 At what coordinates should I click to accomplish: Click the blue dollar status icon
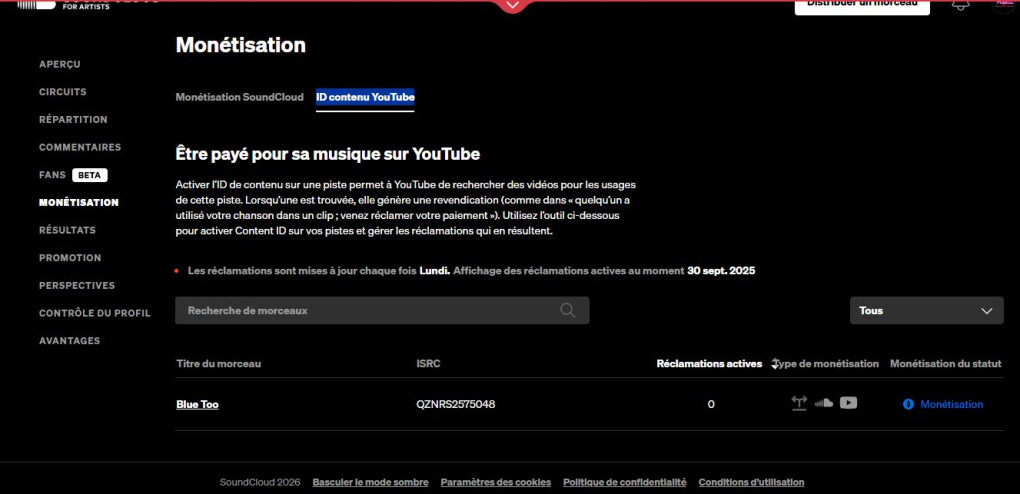[908, 404]
